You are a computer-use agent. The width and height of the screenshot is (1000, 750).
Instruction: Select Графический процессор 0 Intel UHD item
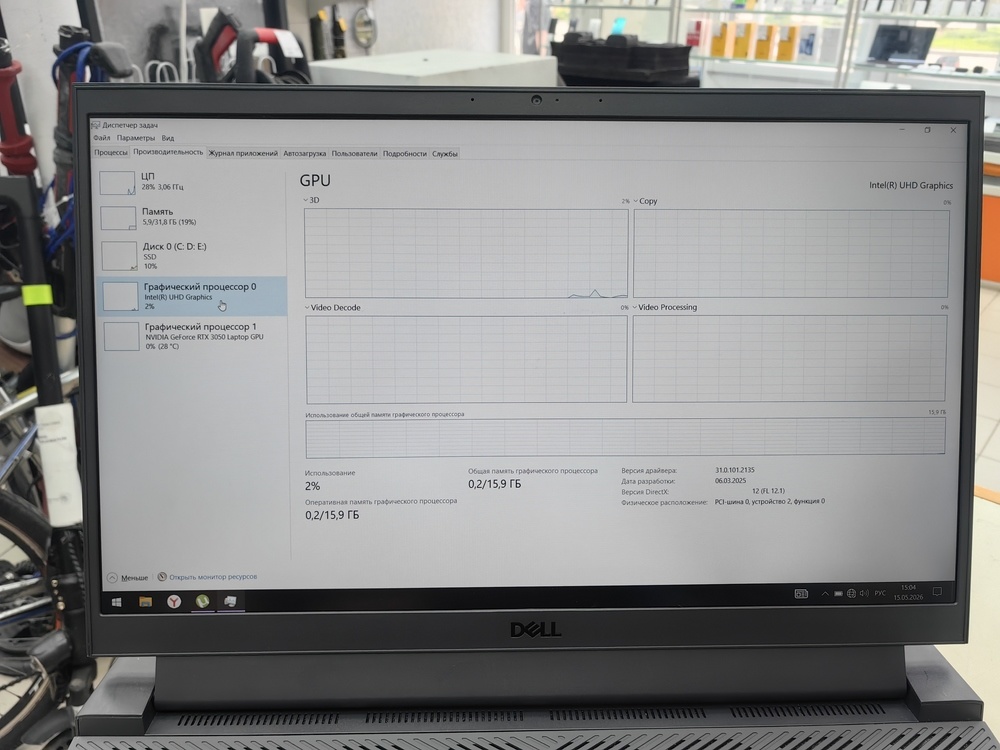pyautogui.click(x=194, y=296)
